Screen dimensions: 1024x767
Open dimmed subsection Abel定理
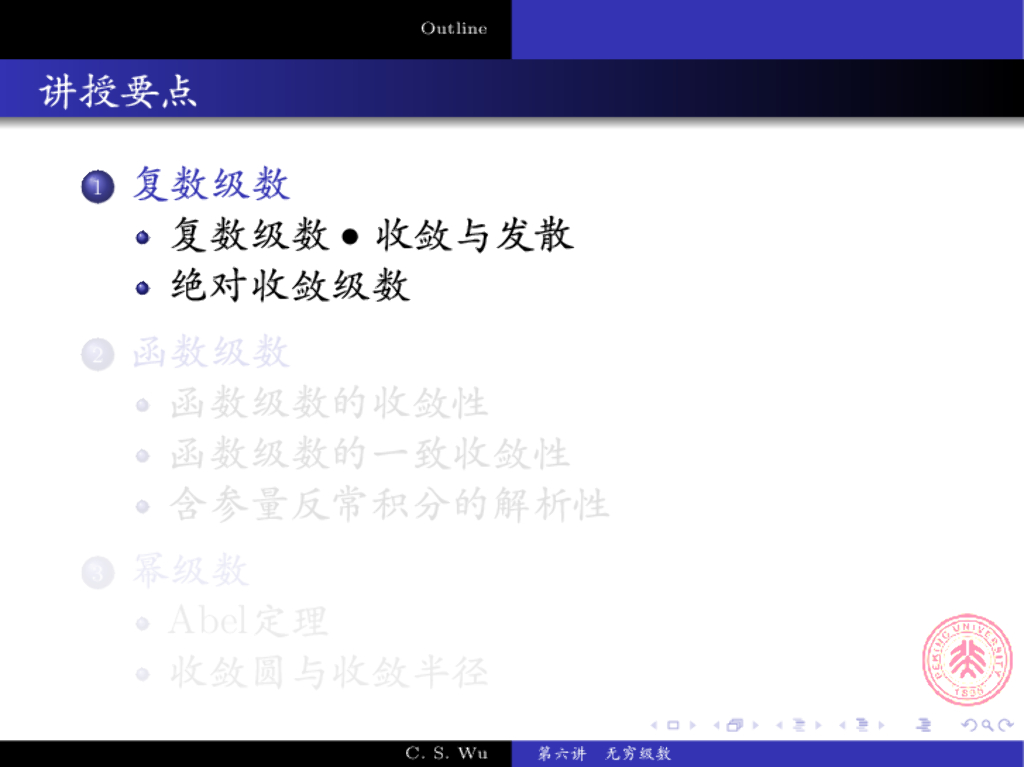click(x=248, y=621)
